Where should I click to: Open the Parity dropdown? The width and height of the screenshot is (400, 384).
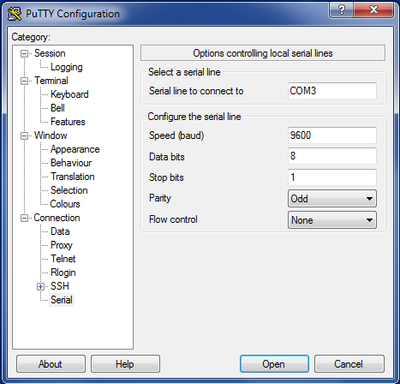pyautogui.click(x=332, y=199)
